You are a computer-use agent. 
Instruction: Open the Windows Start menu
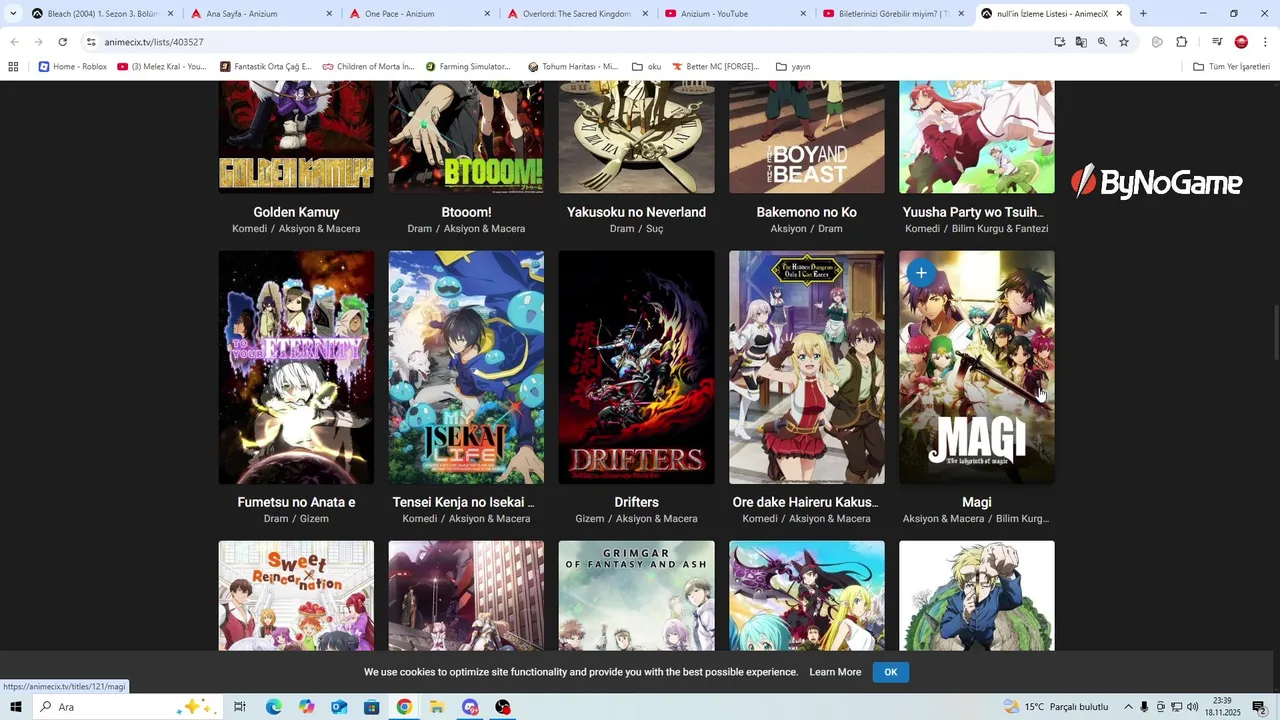(15, 707)
